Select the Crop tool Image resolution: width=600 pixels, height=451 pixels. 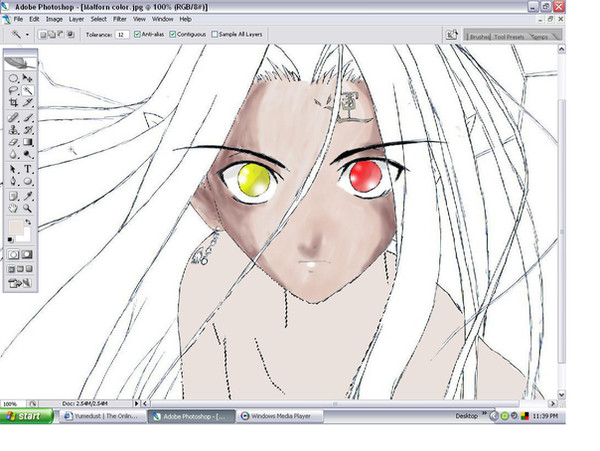tap(13, 103)
